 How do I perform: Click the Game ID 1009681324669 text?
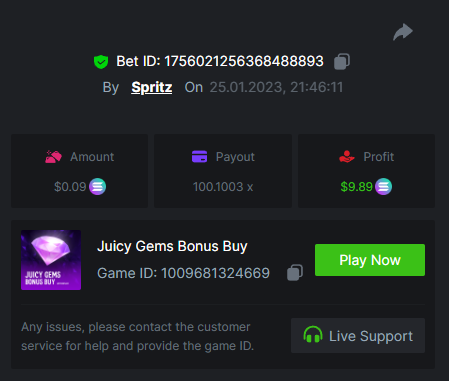coord(183,273)
